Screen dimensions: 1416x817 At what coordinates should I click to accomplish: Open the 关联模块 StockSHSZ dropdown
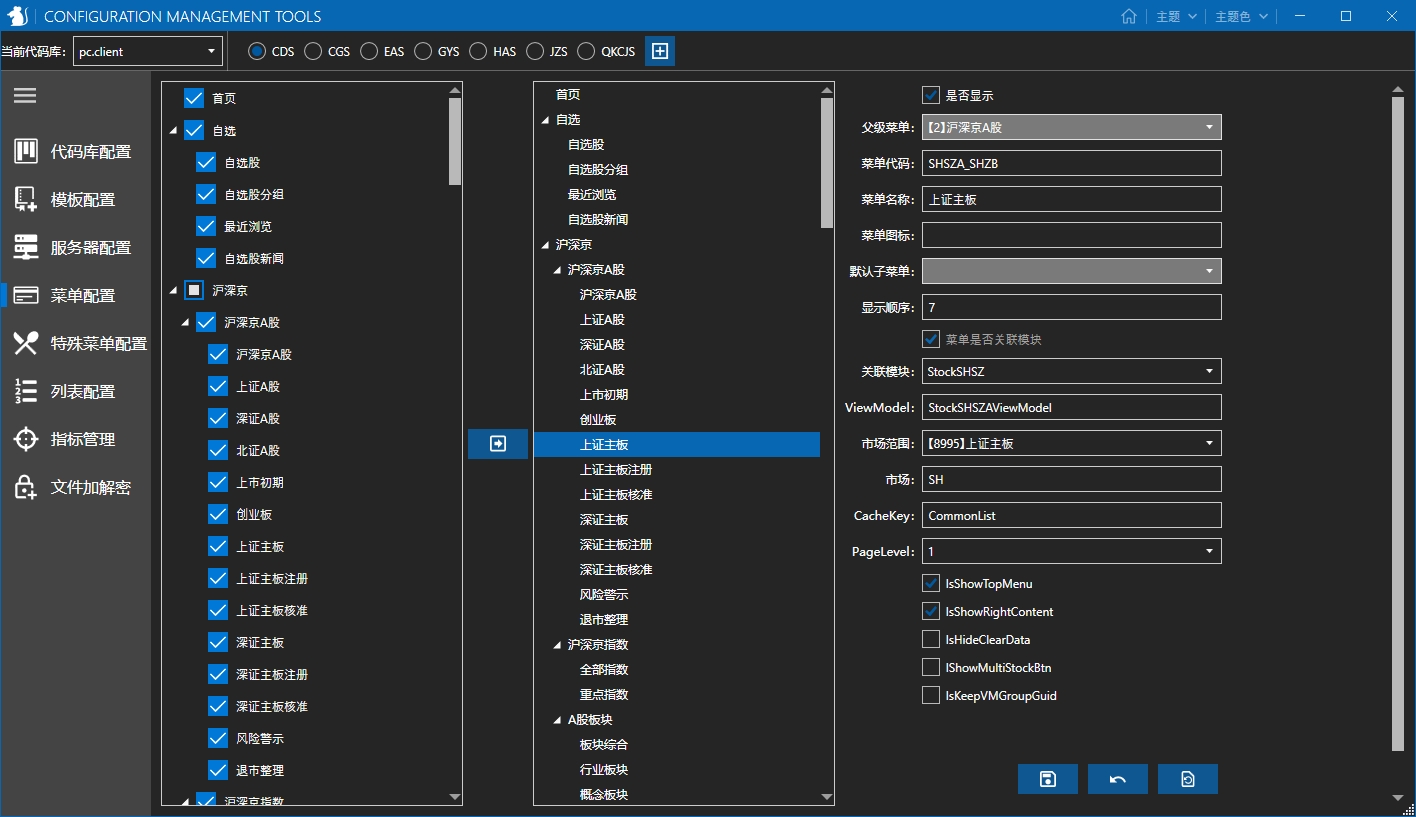1071,371
